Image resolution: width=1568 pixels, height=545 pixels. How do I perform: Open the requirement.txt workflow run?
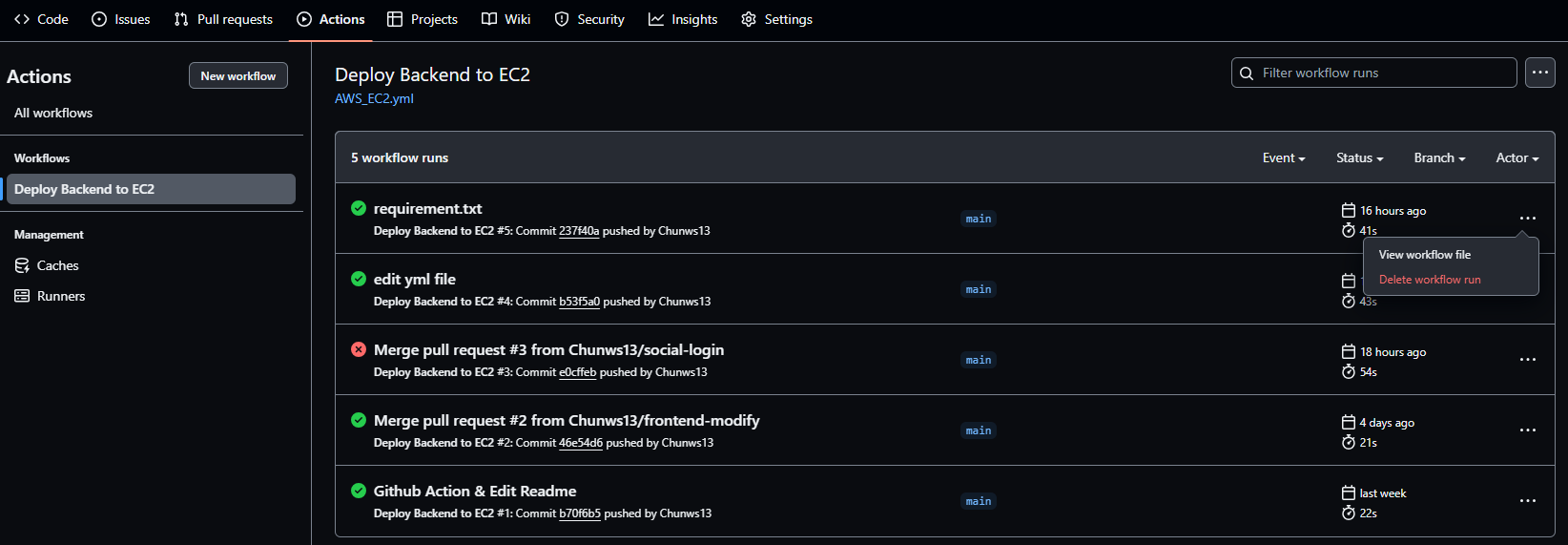point(427,208)
